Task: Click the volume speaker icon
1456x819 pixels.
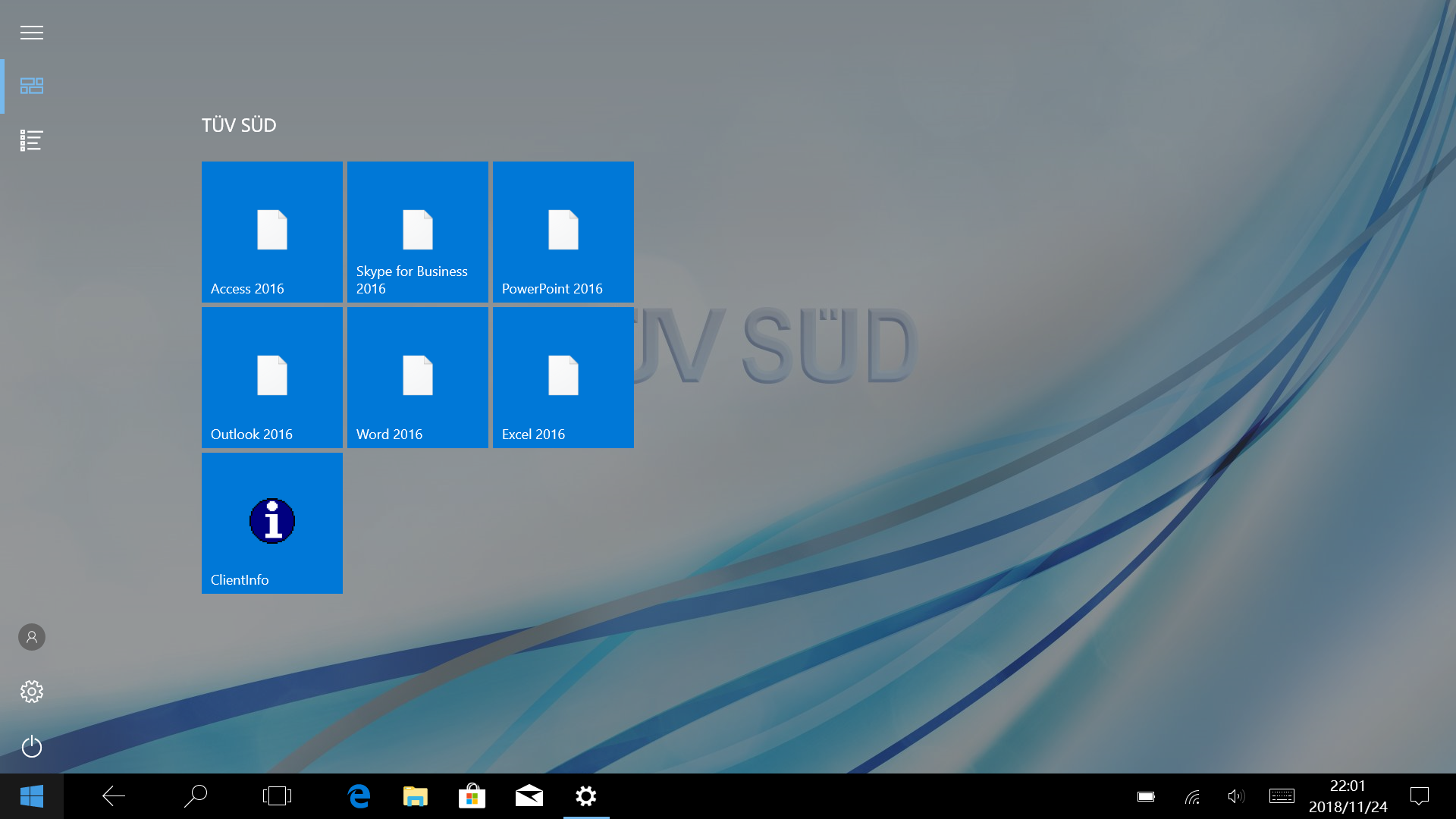Action: (x=1236, y=796)
